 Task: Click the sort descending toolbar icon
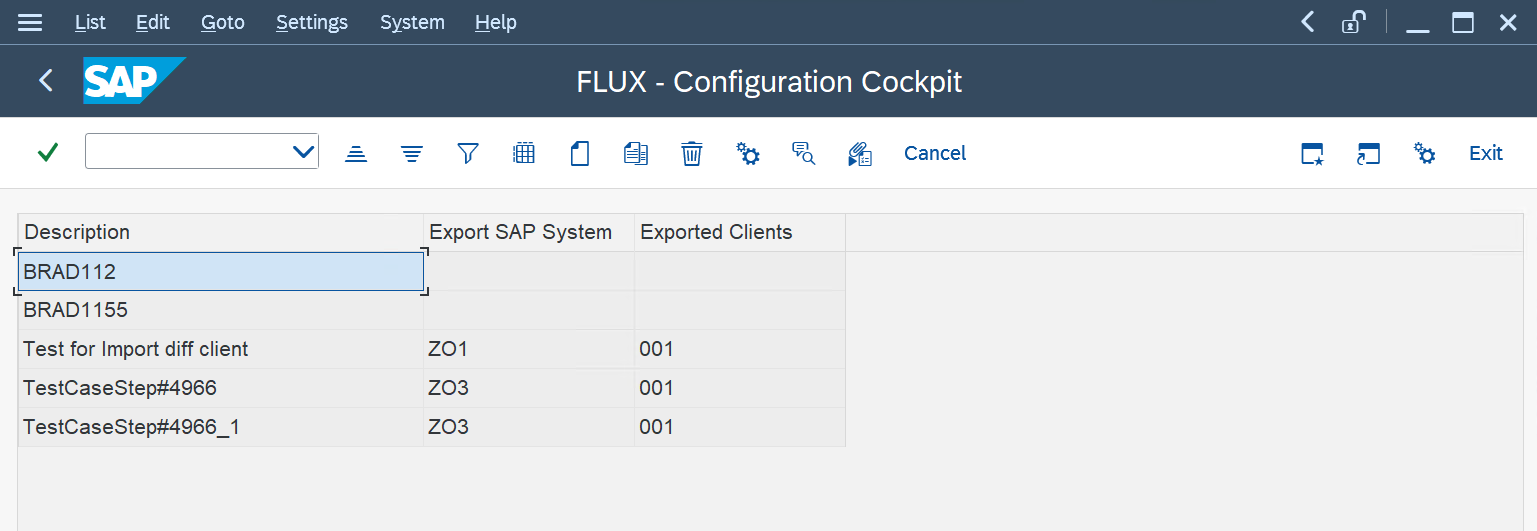pos(412,153)
